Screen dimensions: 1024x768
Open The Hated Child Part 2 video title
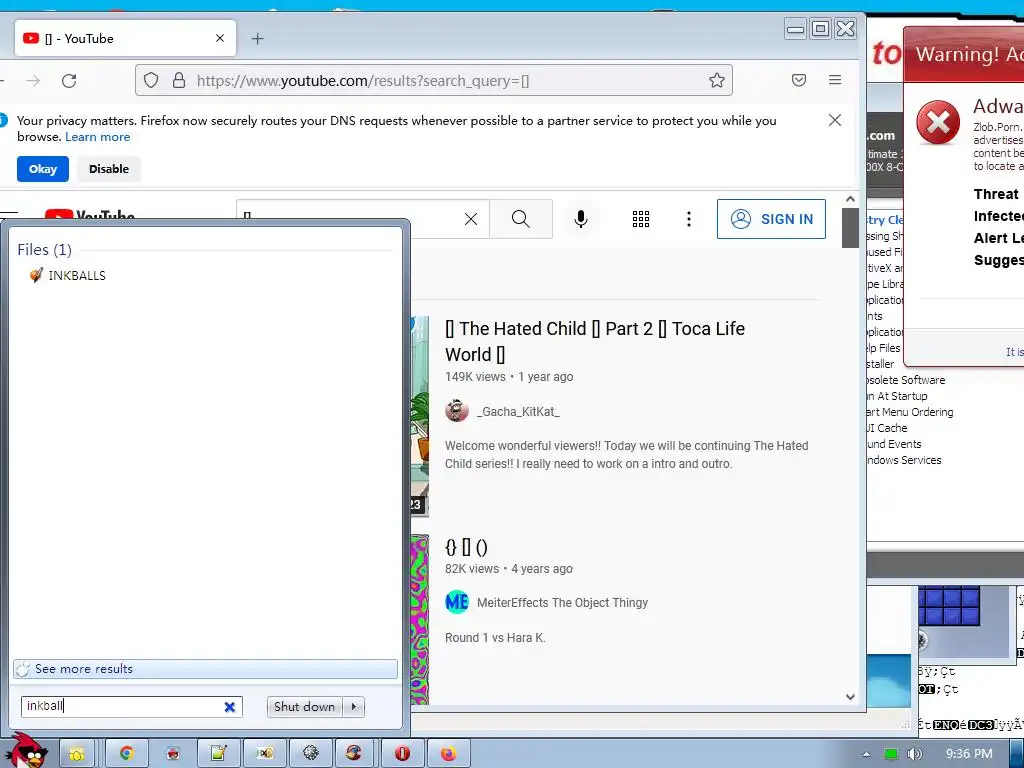click(x=595, y=342)
